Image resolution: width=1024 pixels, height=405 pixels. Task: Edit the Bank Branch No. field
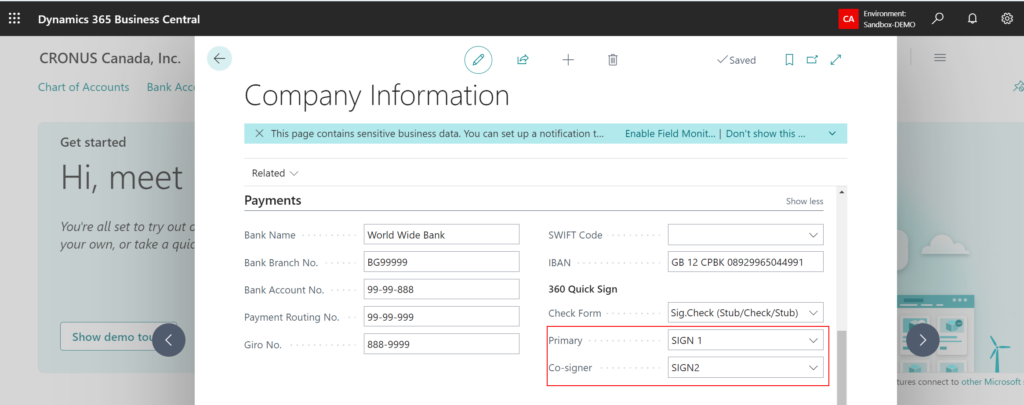coord(441,262)
